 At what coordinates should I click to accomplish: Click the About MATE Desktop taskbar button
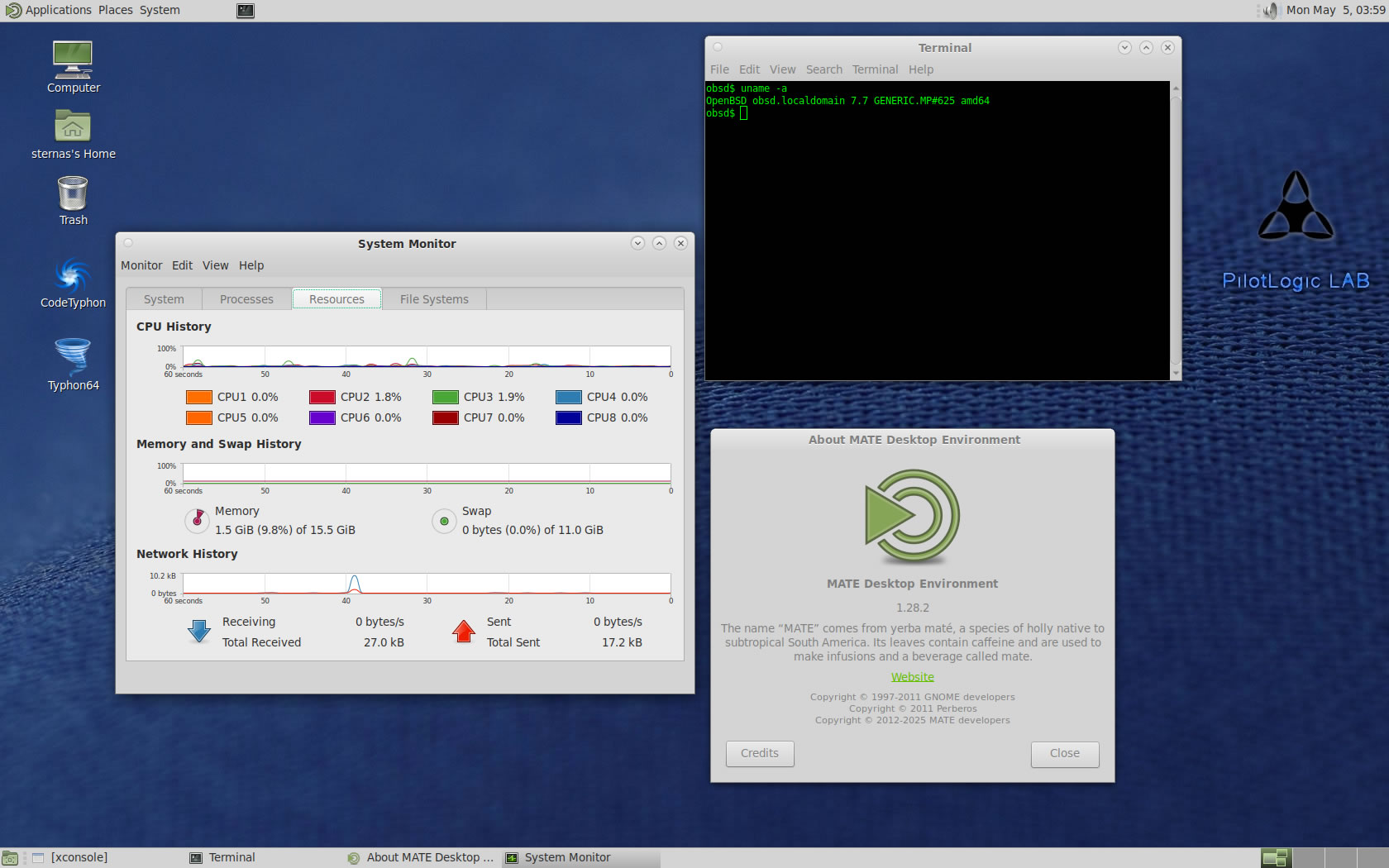[421, 857]
